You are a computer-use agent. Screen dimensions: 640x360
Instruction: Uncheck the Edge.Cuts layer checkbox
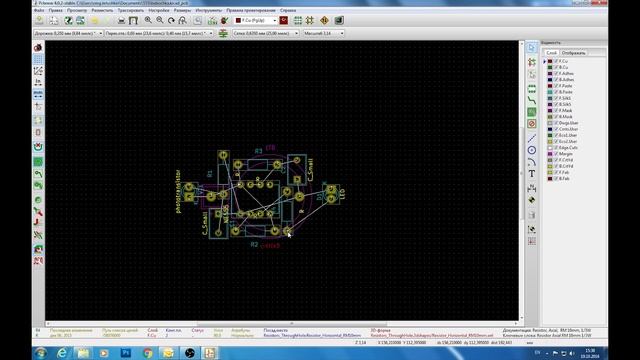click(556, 148)
